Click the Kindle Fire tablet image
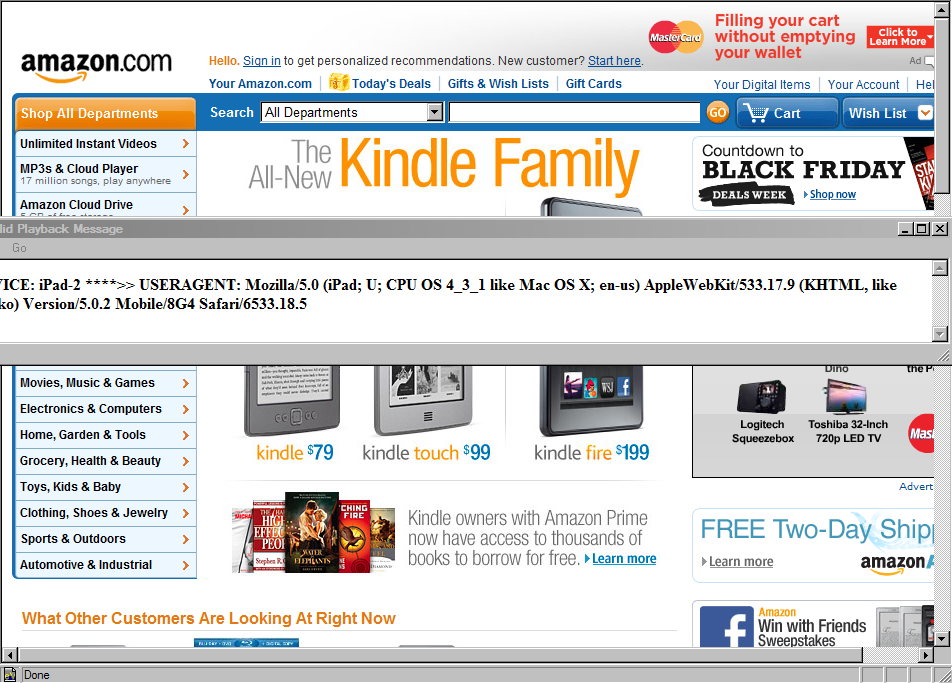Screen dimensions: 952x683 pos(591,401)
